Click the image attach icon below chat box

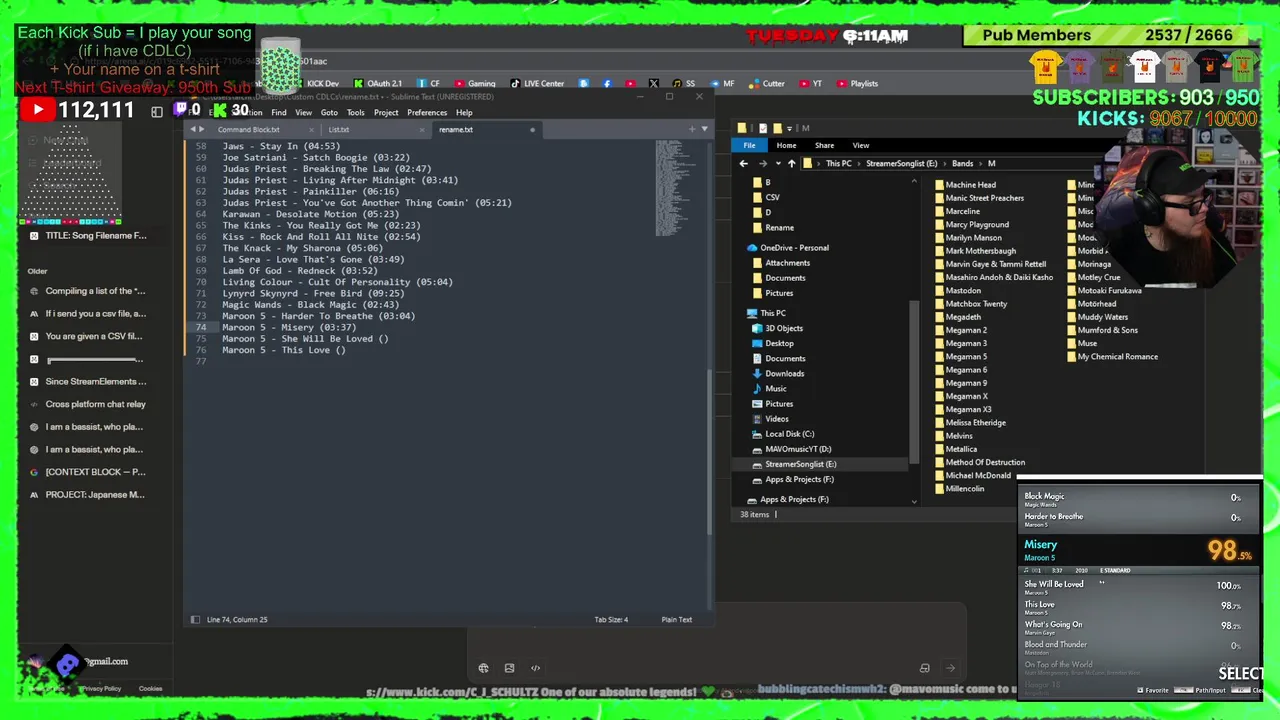pyautogui.click(x=509, y=668)
